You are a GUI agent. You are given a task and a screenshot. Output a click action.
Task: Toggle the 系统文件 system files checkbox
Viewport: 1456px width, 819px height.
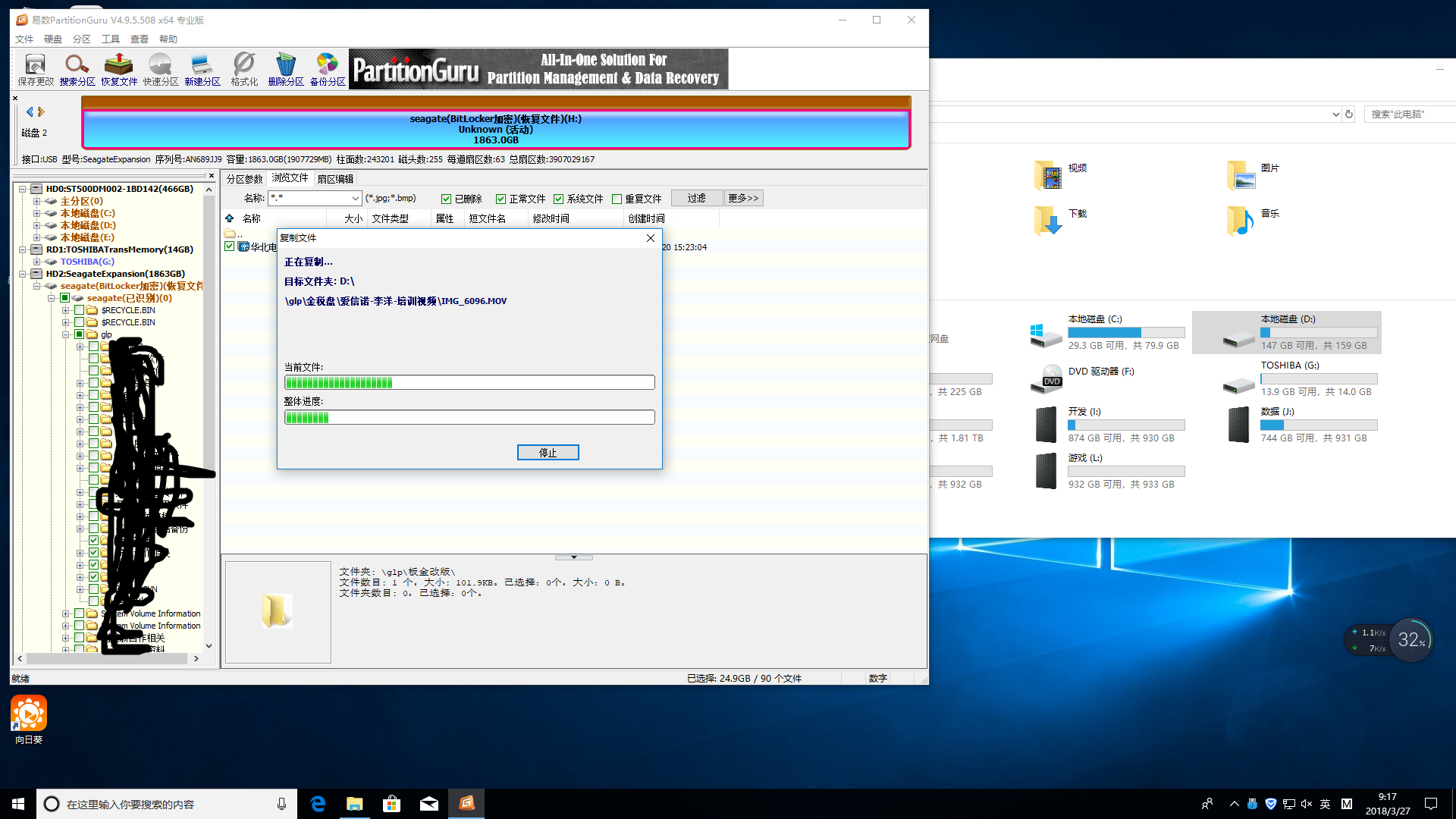coord(558,199)
